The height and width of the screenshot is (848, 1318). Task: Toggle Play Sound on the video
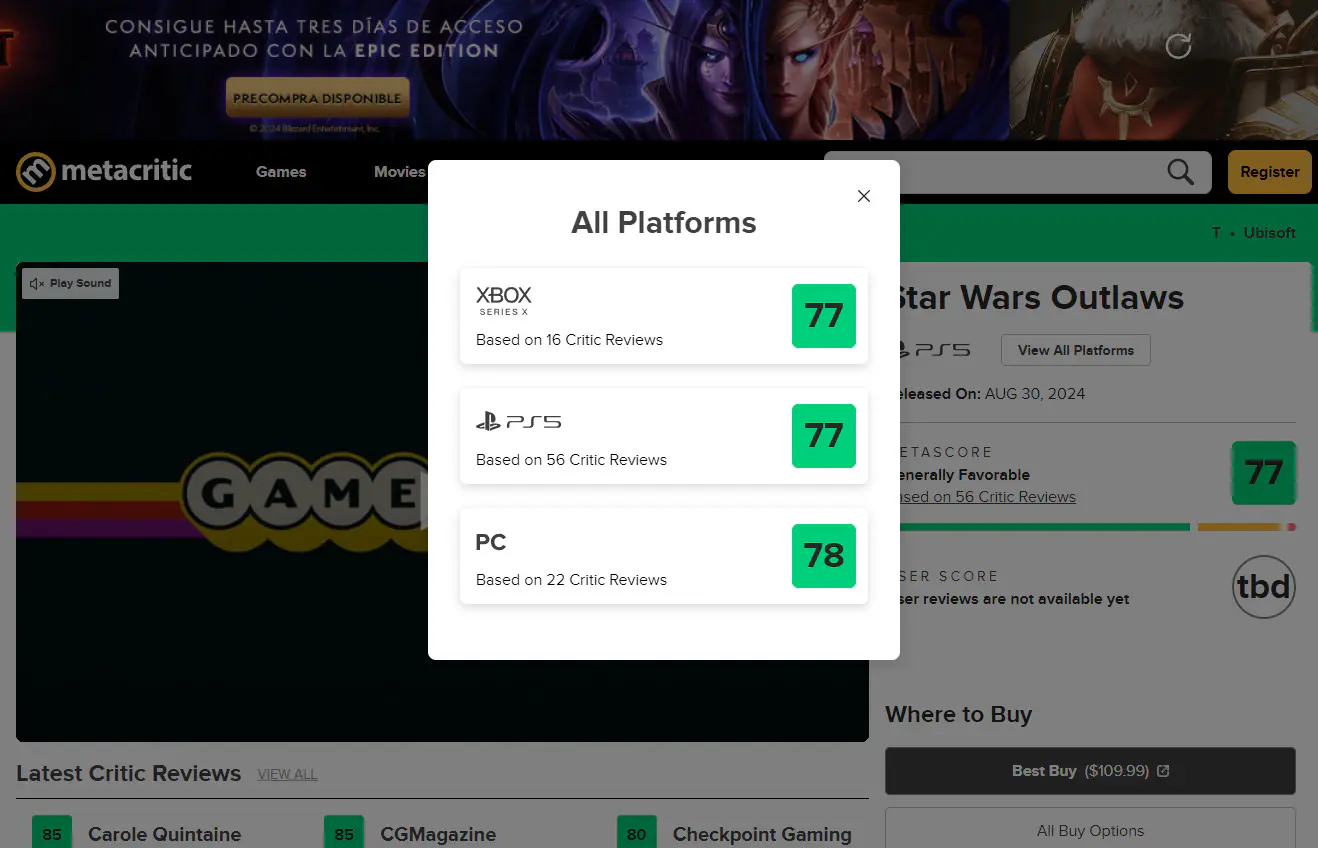pos(71,283)
